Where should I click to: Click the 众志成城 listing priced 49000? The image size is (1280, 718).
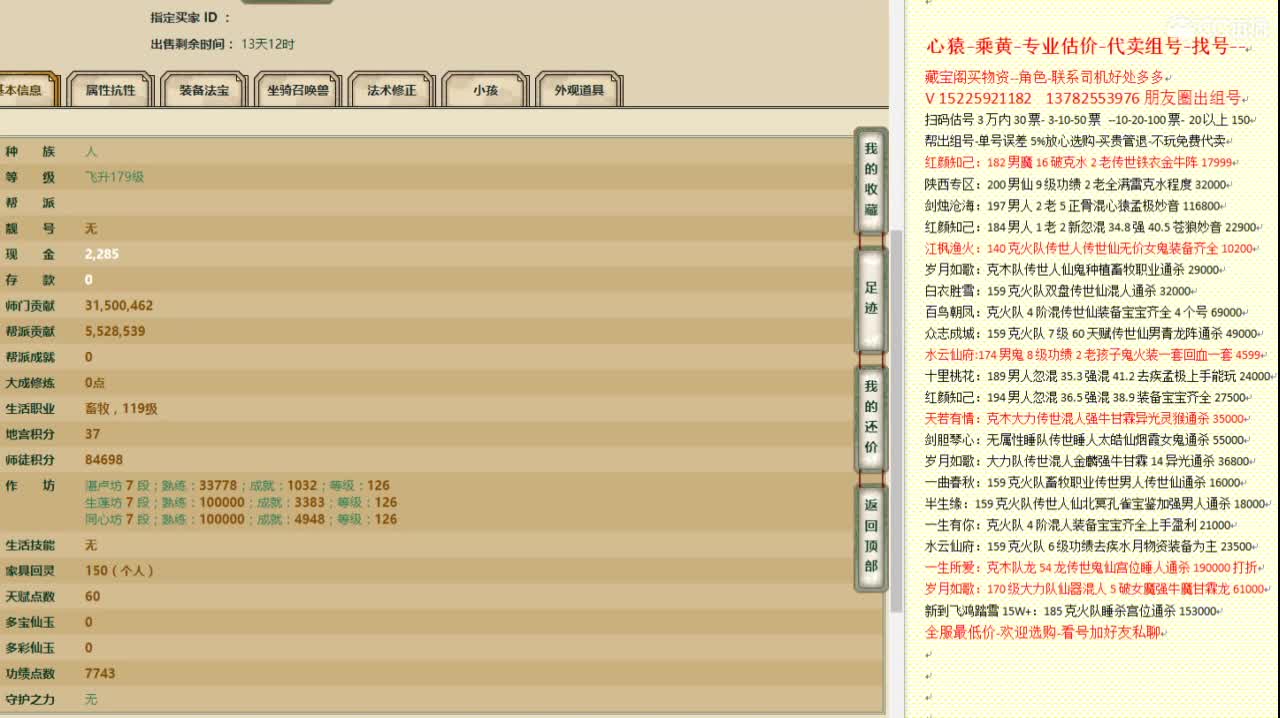point(1092,333)
